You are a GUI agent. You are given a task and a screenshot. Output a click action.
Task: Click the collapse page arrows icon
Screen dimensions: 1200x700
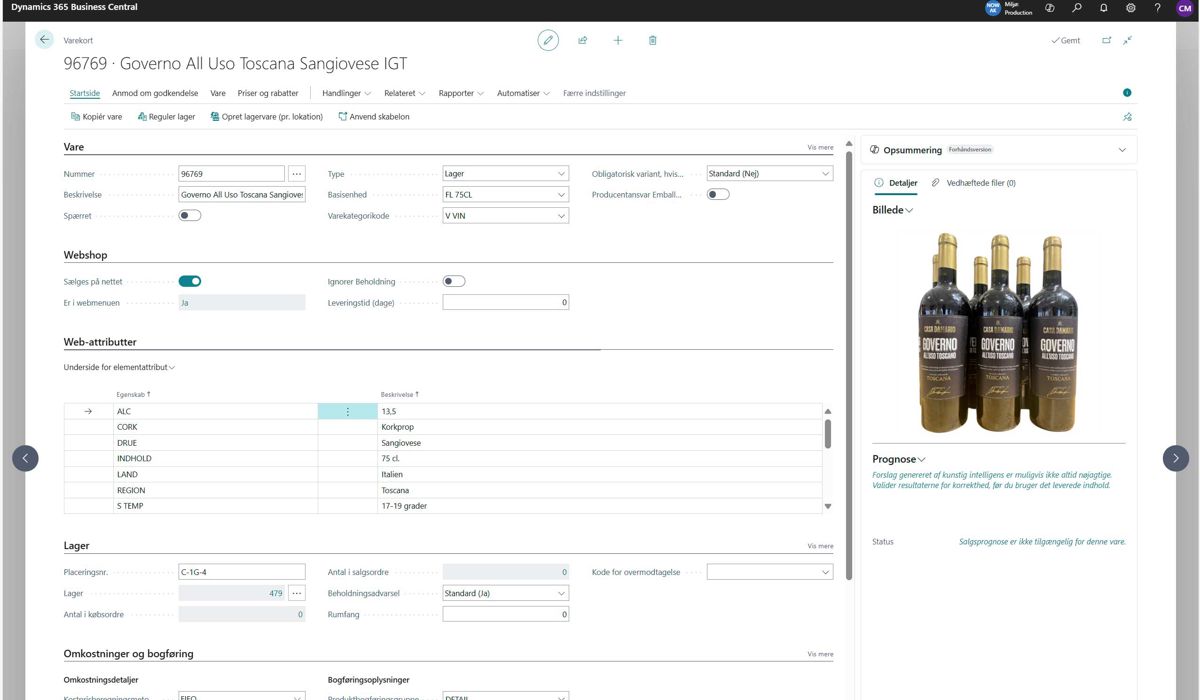click(x=1127, y=40)
